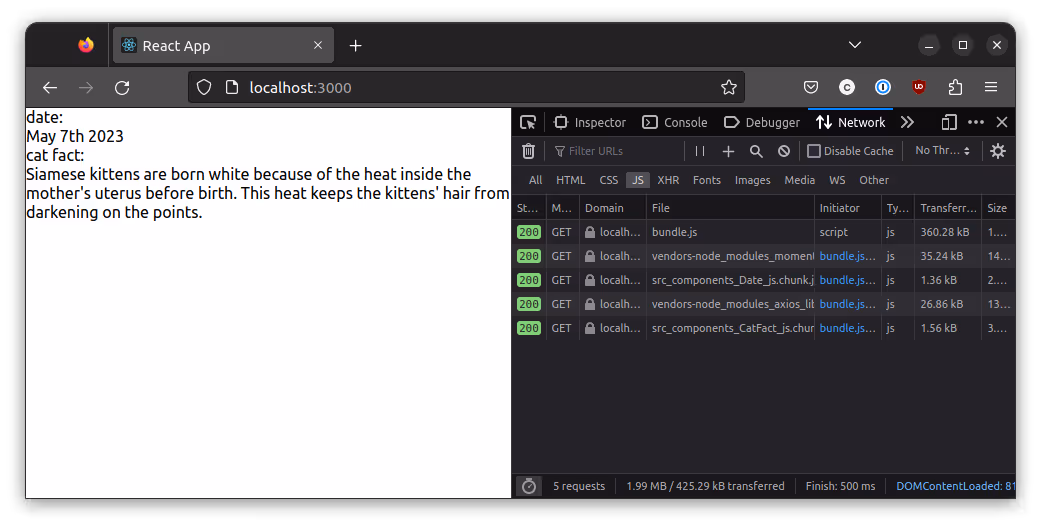
Task: Open the list all tabs dropdown
Action: click(x=855, y=45)
